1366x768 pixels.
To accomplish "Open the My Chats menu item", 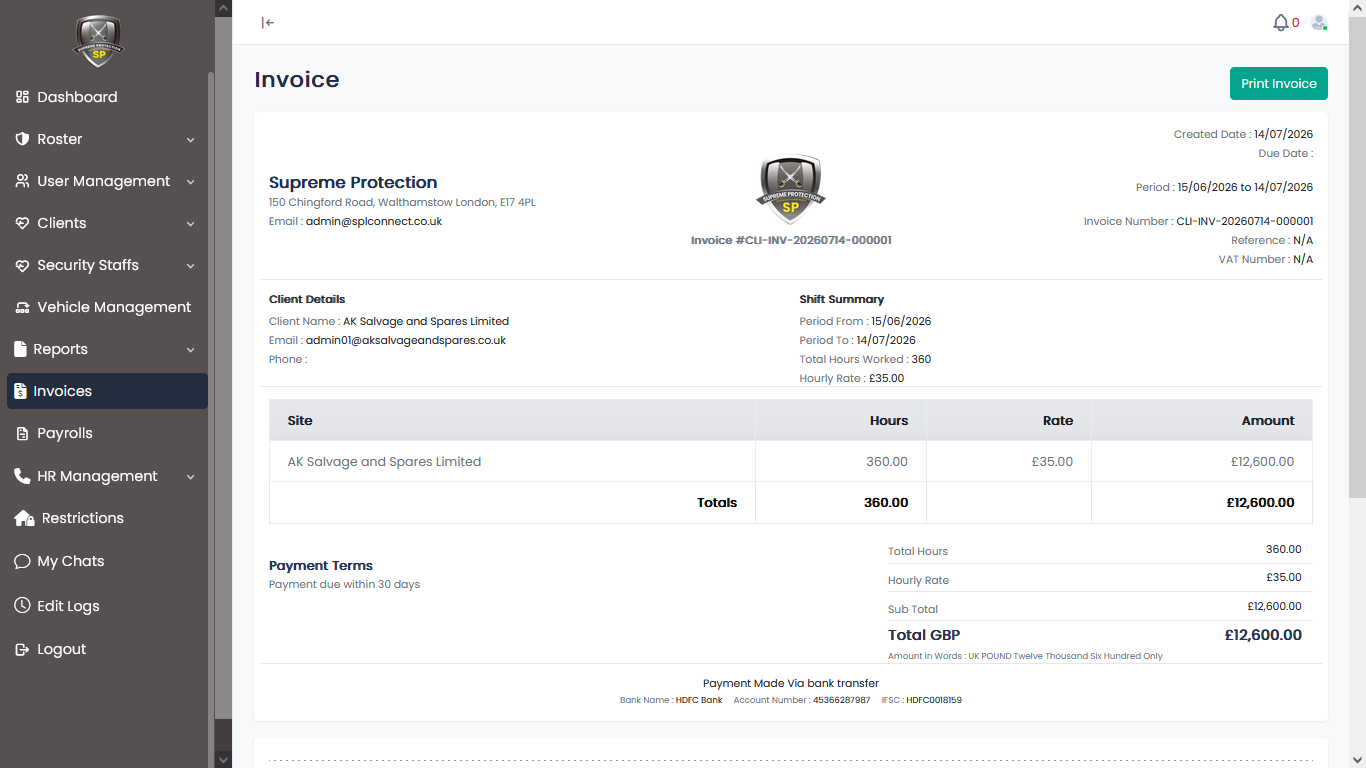I will [107, 561].
